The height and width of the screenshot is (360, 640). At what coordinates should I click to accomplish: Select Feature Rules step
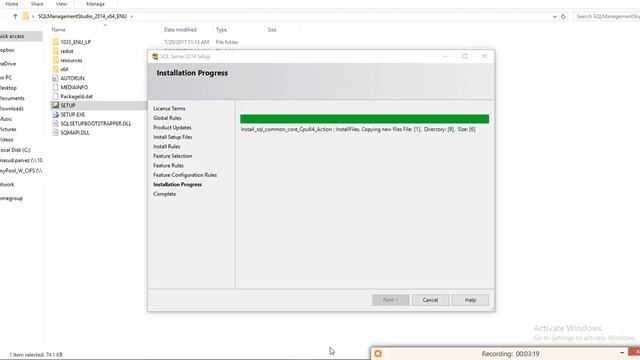(x=168, y=165)
